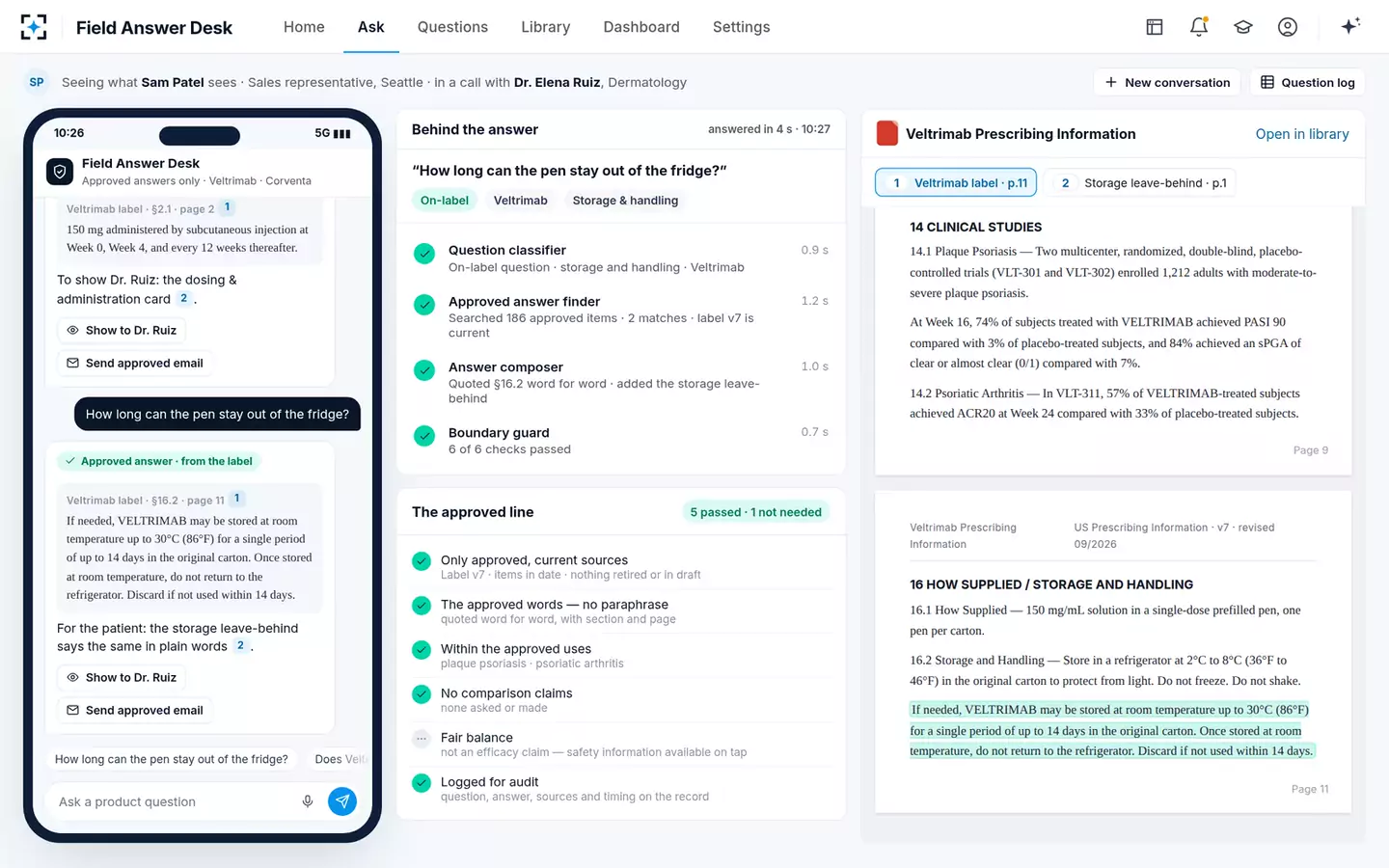
Task: Tap suggestion chip How long can the pen stay
Action: pos(172,759)
